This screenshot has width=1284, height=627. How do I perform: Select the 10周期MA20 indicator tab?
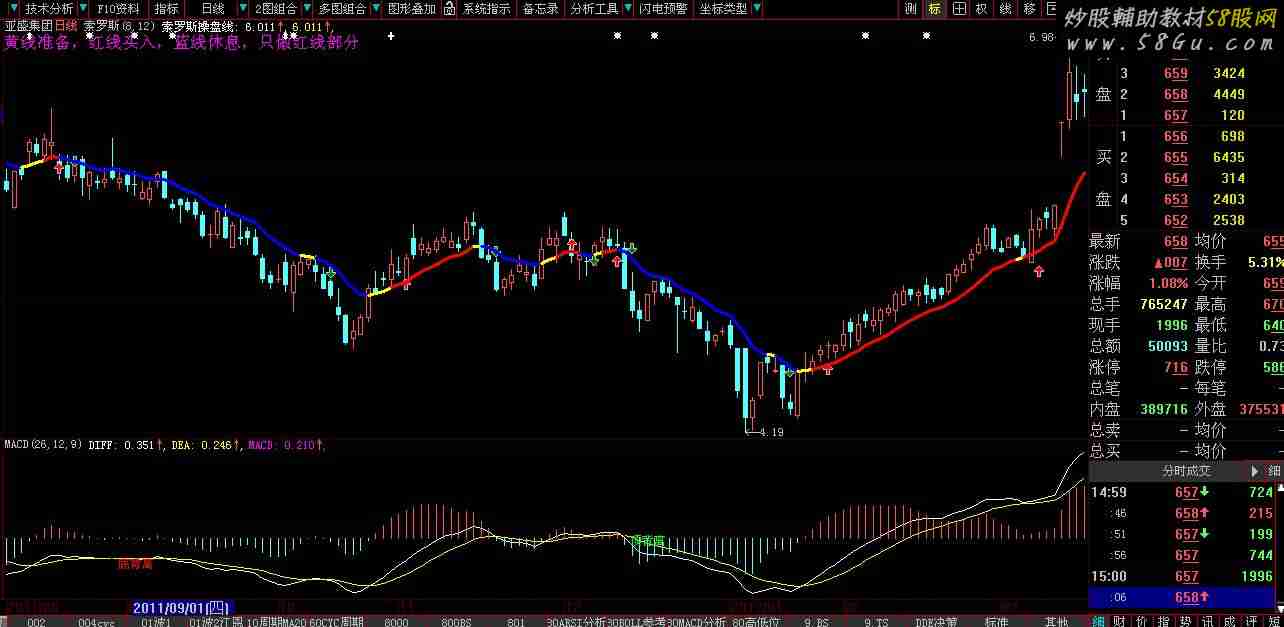point(275,621)
